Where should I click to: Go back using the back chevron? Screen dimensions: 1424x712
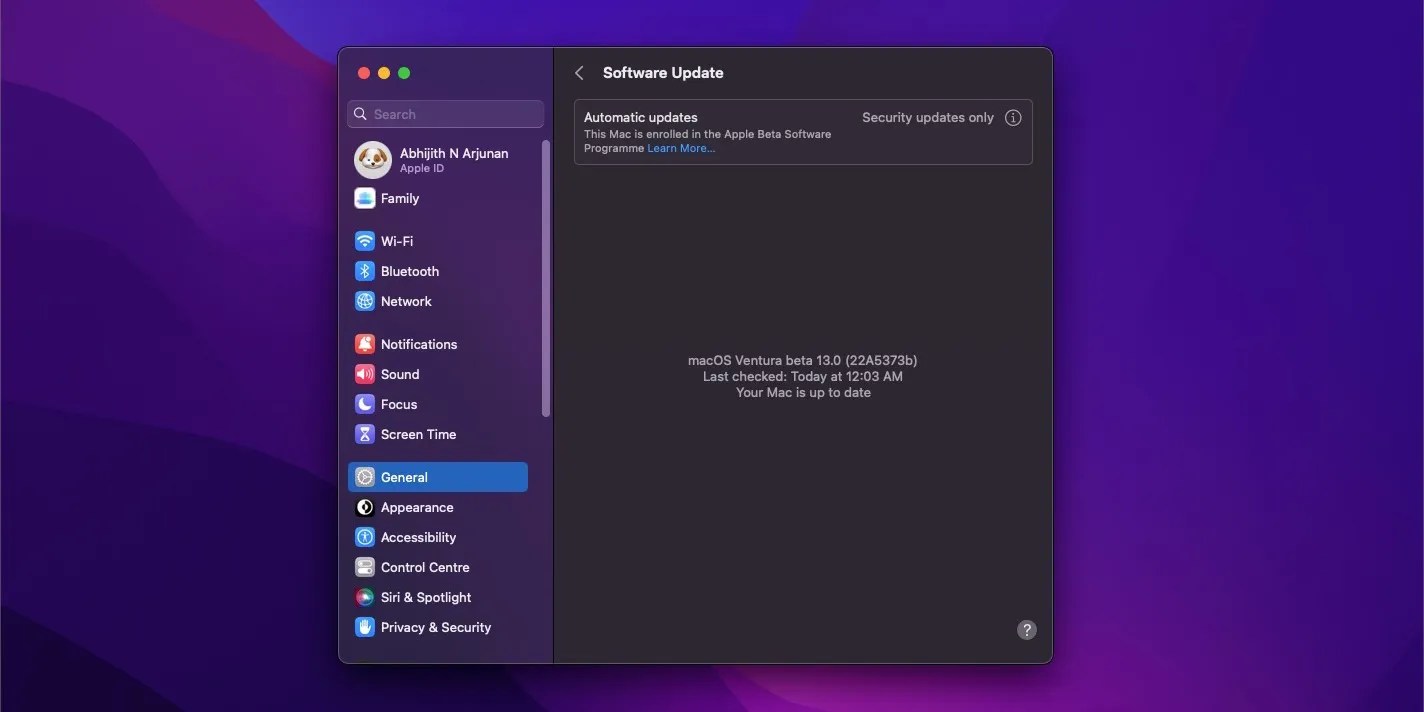pyautogui.click(x=578, y=72)
